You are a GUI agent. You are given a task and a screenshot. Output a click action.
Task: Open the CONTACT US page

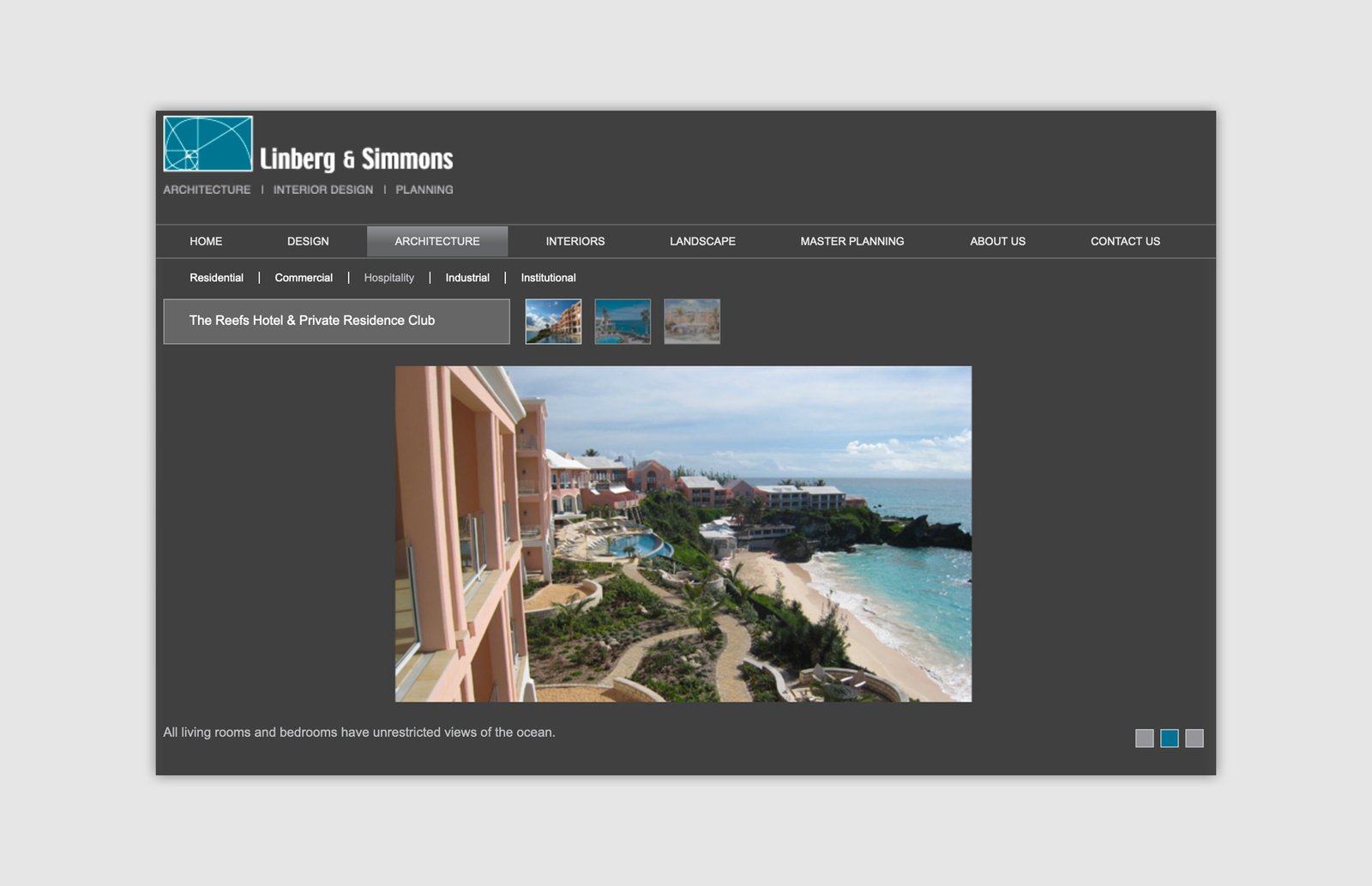(1125, 241)
